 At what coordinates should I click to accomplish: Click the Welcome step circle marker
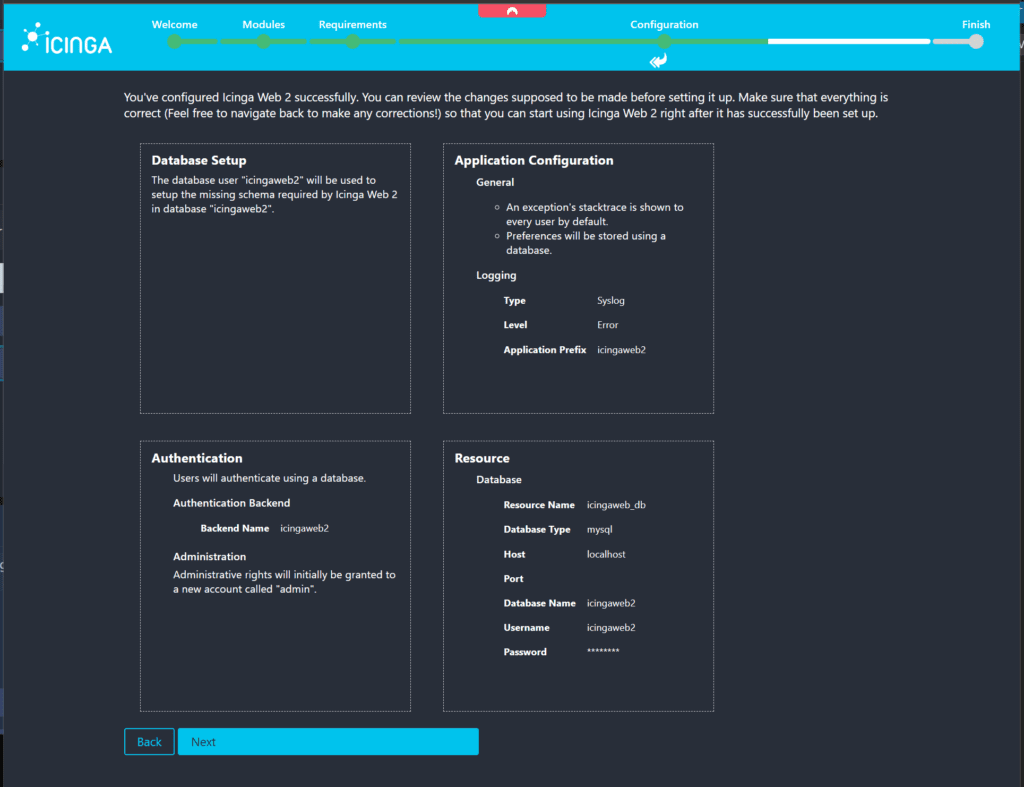pyautogui.click(x=175, y=42)
